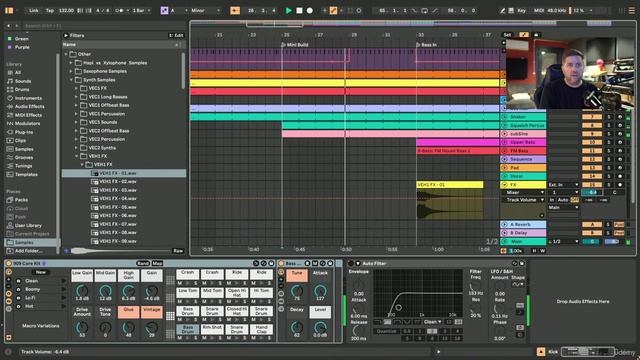
Task: Open the Auto Filter circuit type dropdown showing Clean
Action: tap(432, 322)
